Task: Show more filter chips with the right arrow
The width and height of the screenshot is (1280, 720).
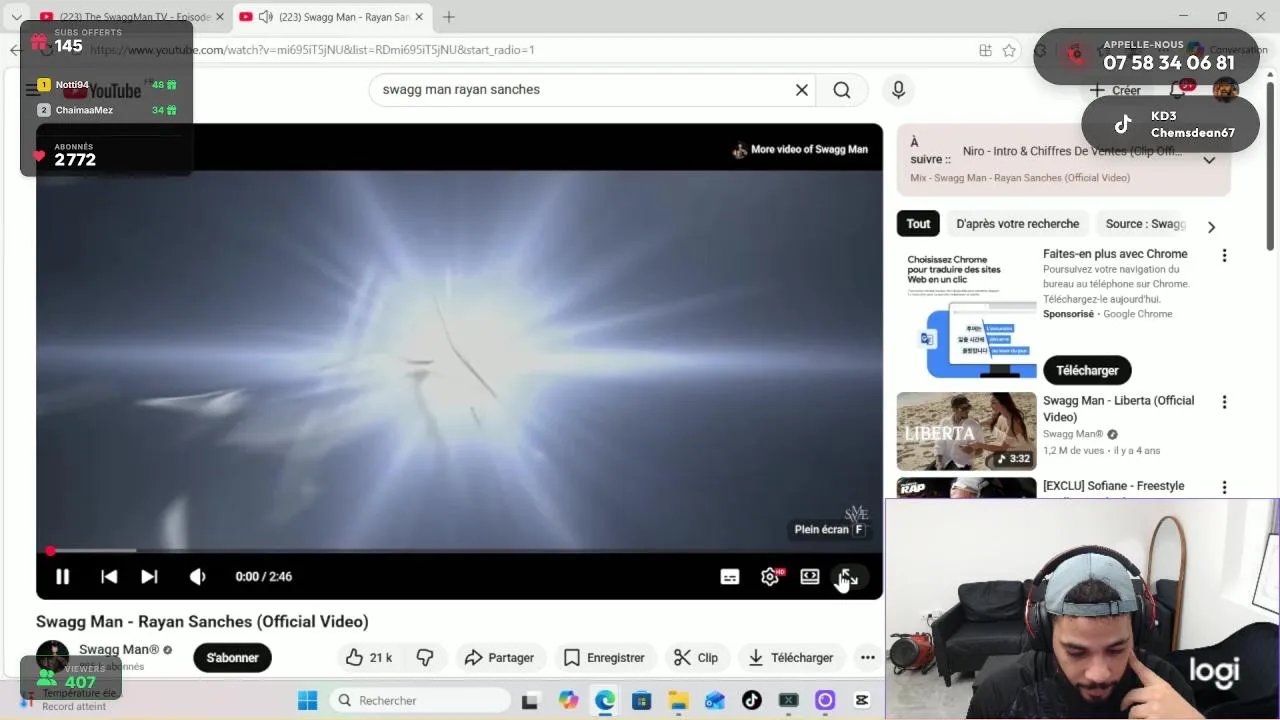Action: (x=1211, y=227)
